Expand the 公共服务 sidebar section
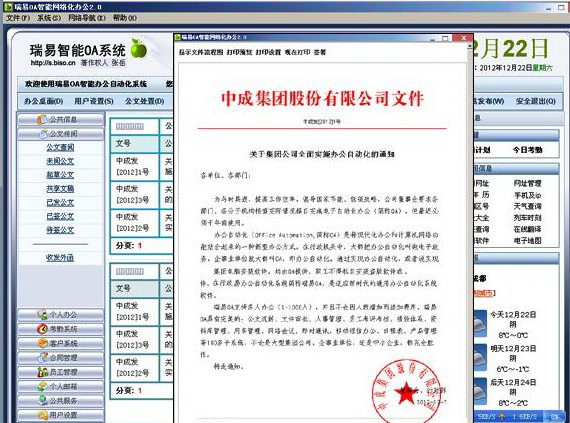 pos(61,400)
